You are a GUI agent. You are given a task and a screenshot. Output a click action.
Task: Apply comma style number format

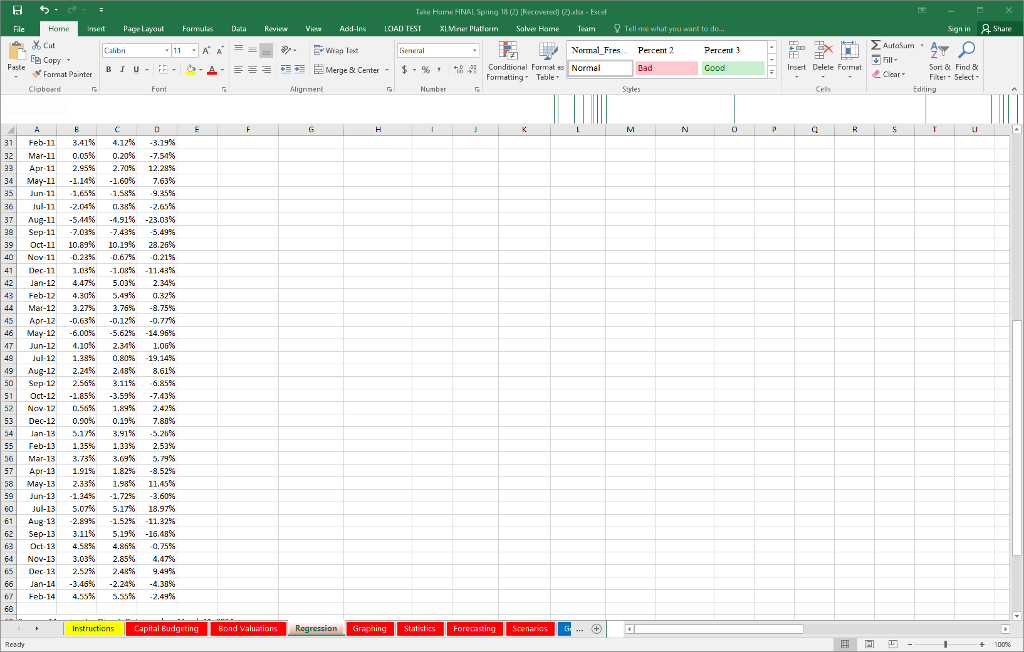point(439,69)
